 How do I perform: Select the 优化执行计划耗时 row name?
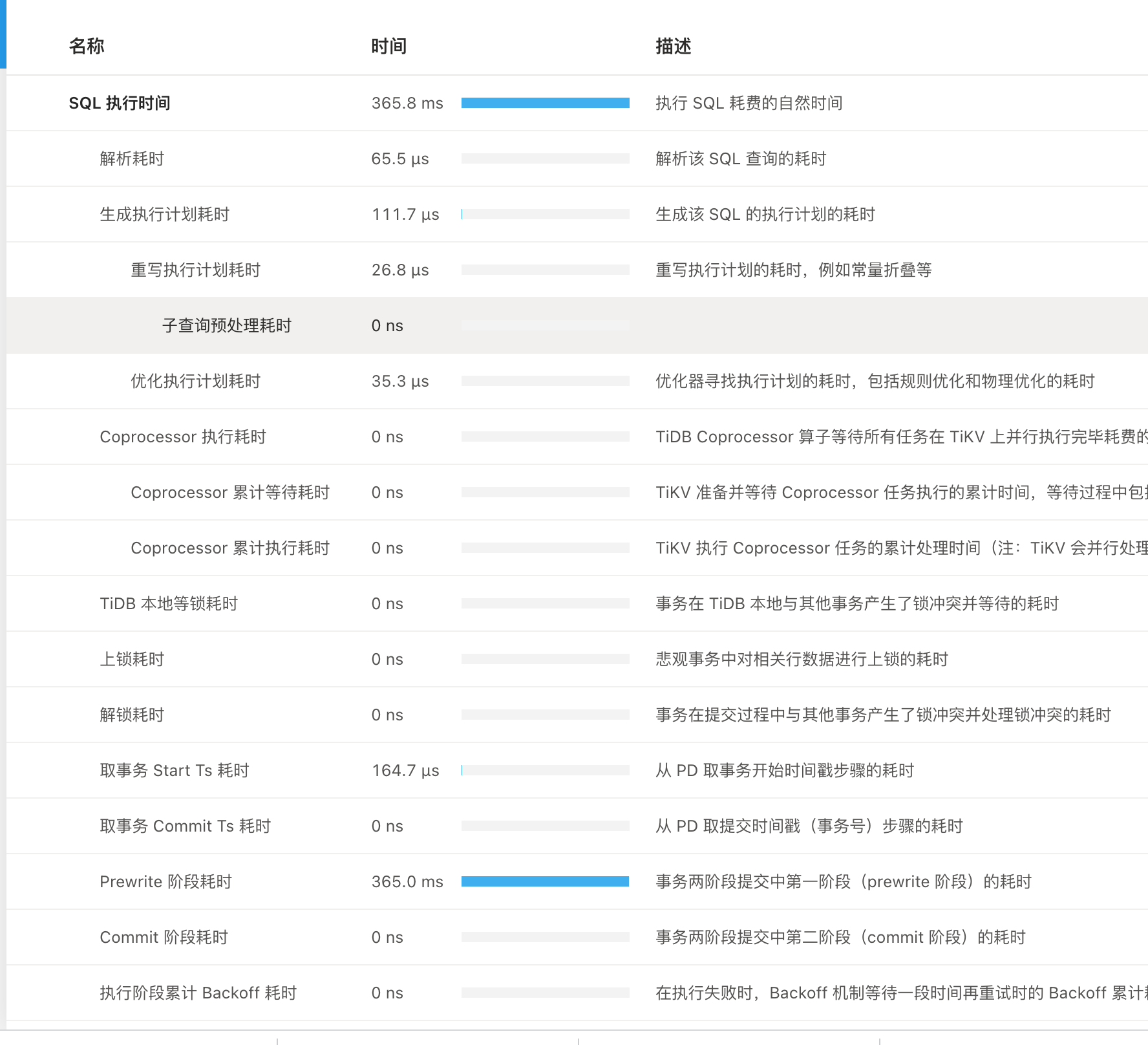(x=196, y=382)
